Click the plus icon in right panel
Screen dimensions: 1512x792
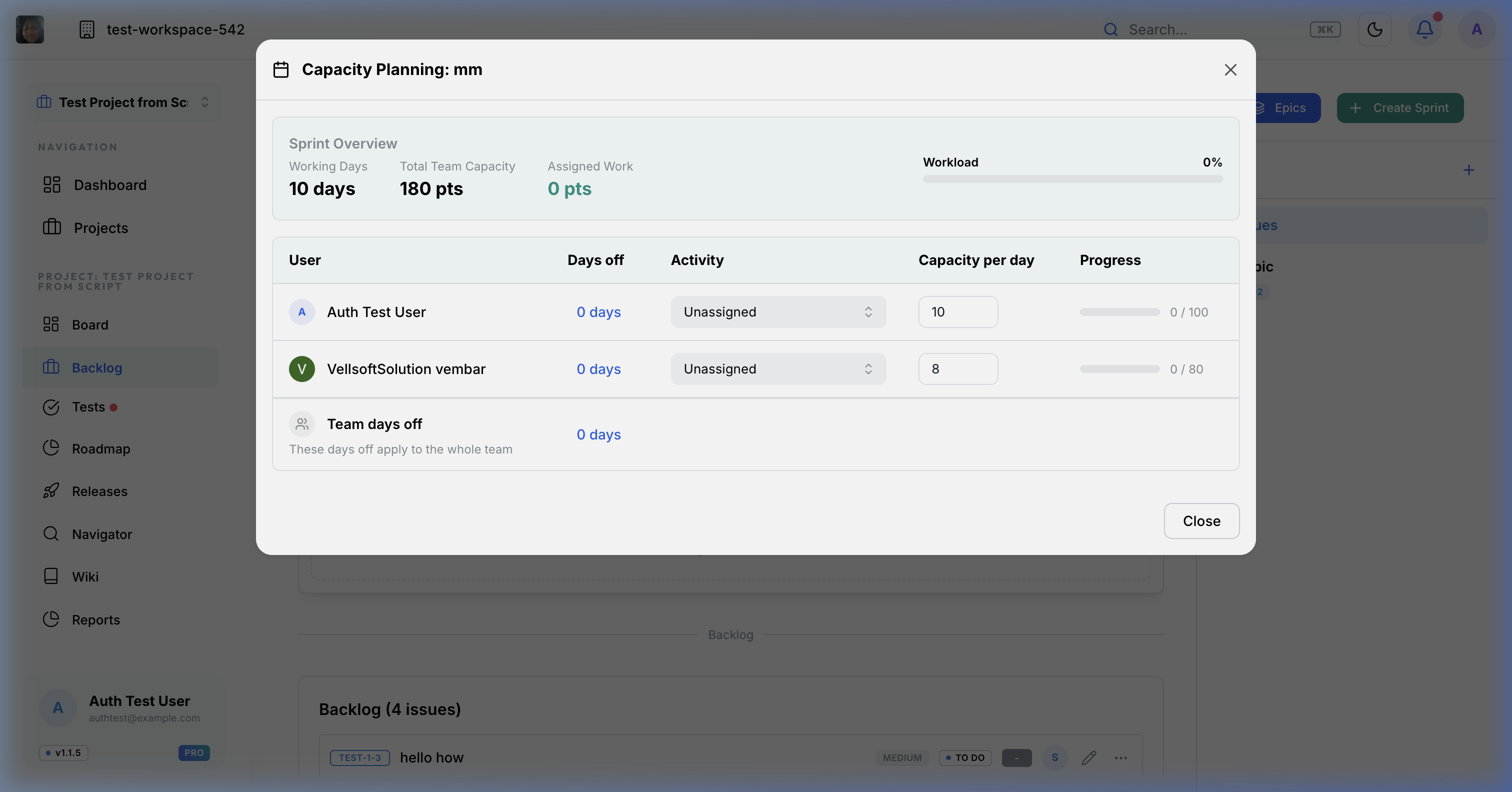click(1468, 170)
